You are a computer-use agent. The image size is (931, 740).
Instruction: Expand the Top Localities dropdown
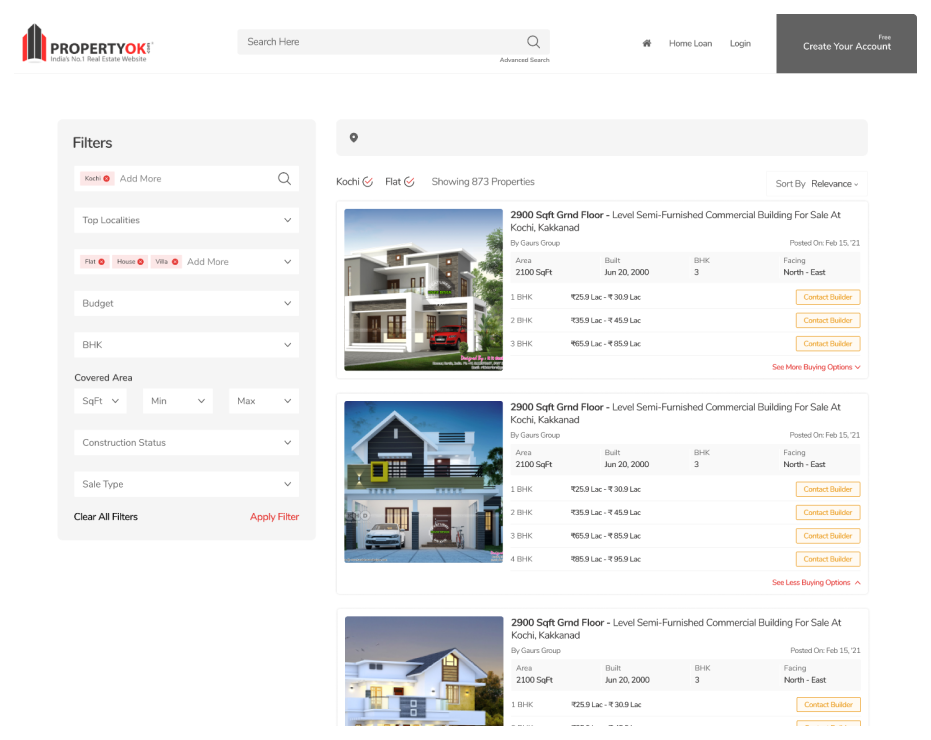point(186,220)
